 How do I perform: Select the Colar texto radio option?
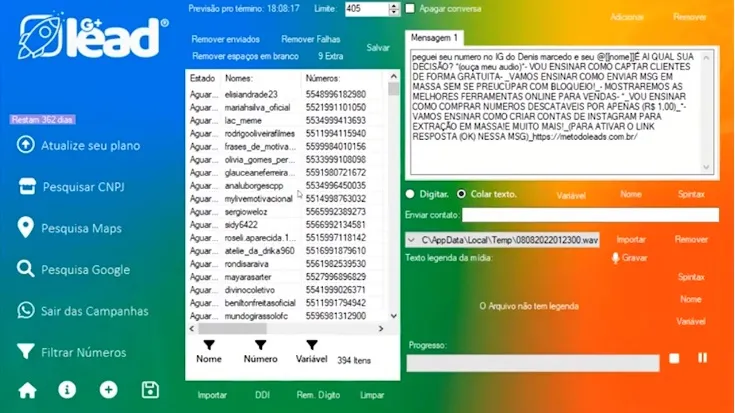(x=461, y=194)
